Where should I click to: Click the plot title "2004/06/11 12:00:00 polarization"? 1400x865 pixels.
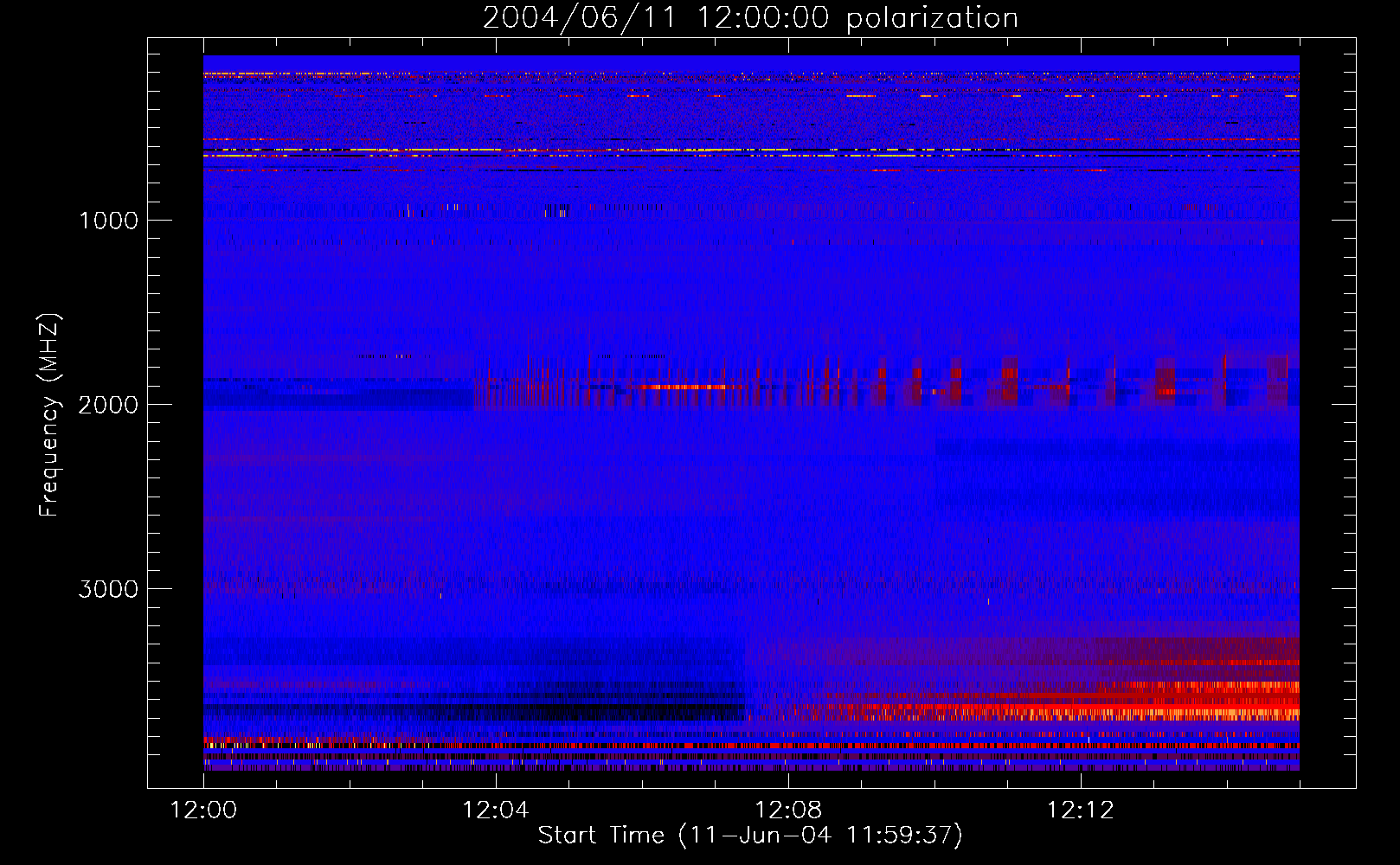tap(750, 17)
